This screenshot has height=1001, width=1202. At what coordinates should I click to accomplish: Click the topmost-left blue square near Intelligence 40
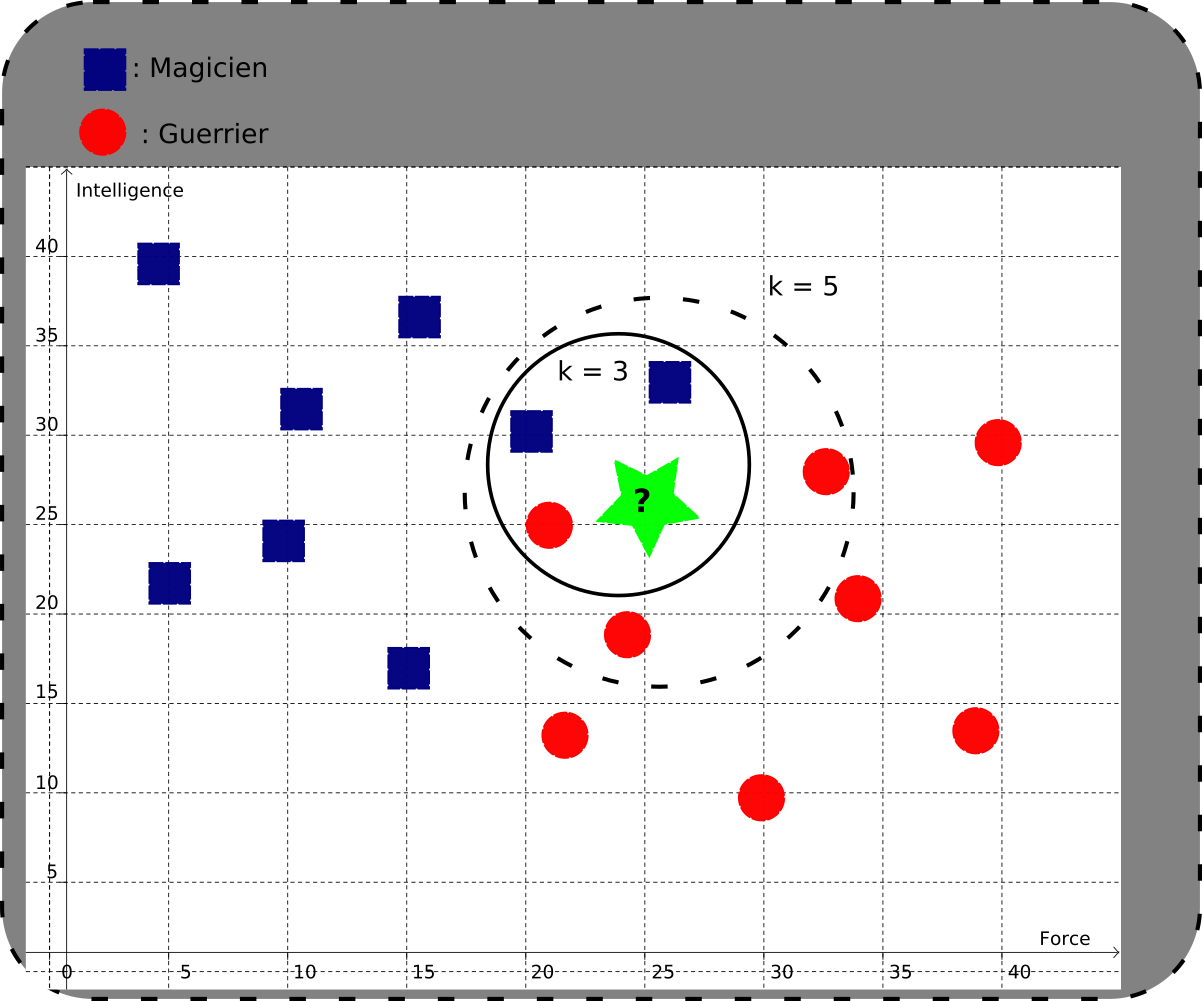tap(158, 264)
